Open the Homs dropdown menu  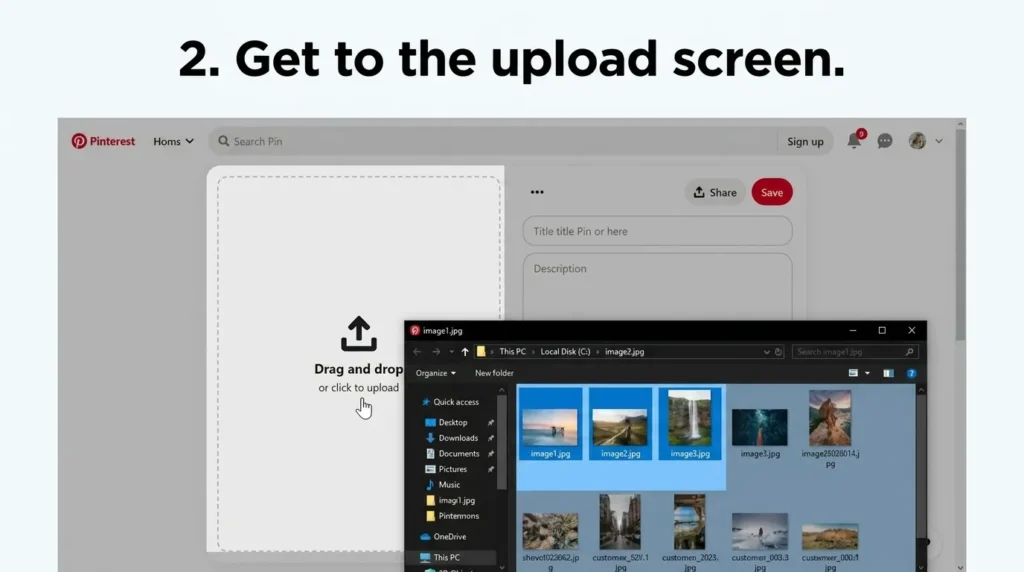coord(174,141)
